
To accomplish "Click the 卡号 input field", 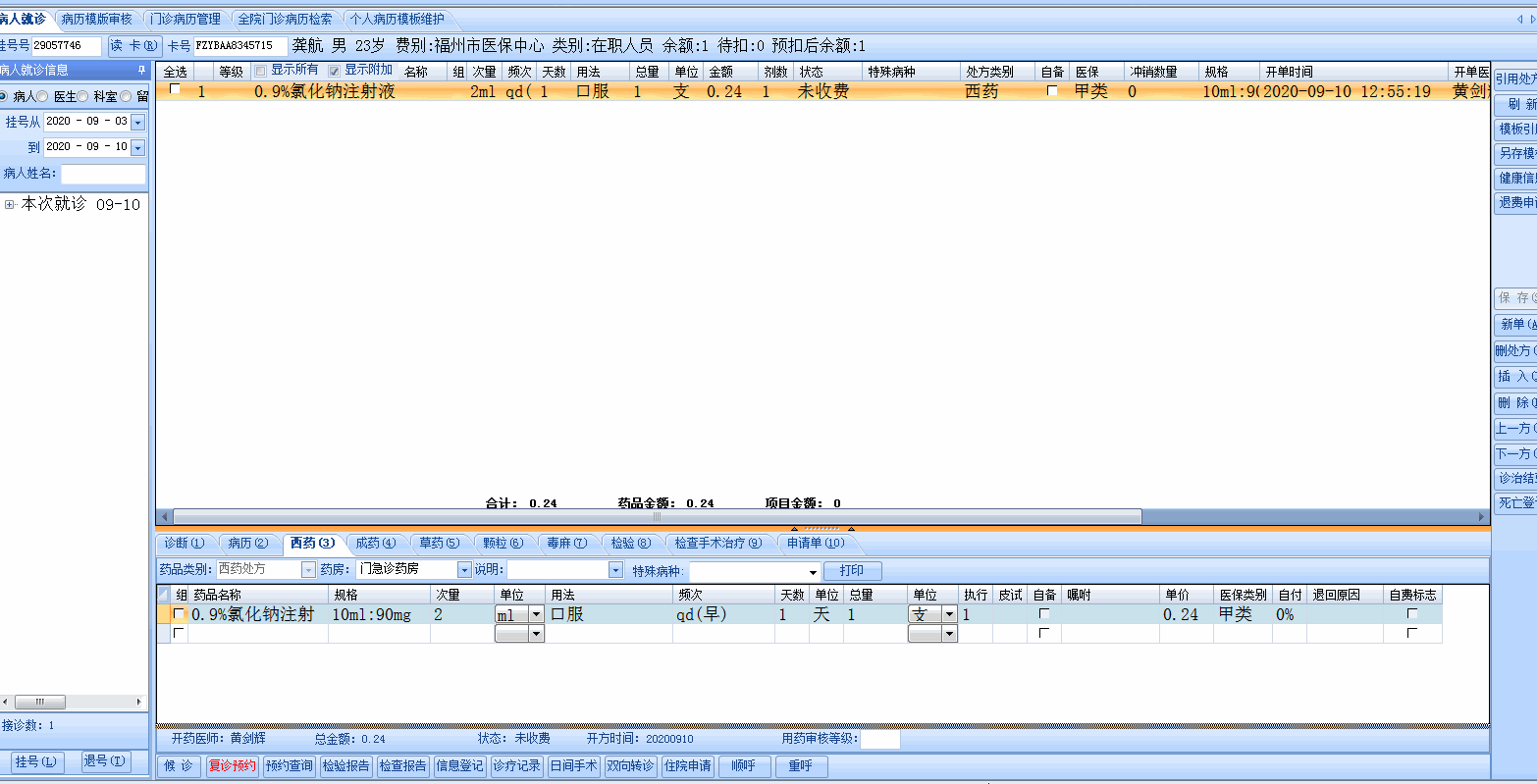I will tap(240, 46).
